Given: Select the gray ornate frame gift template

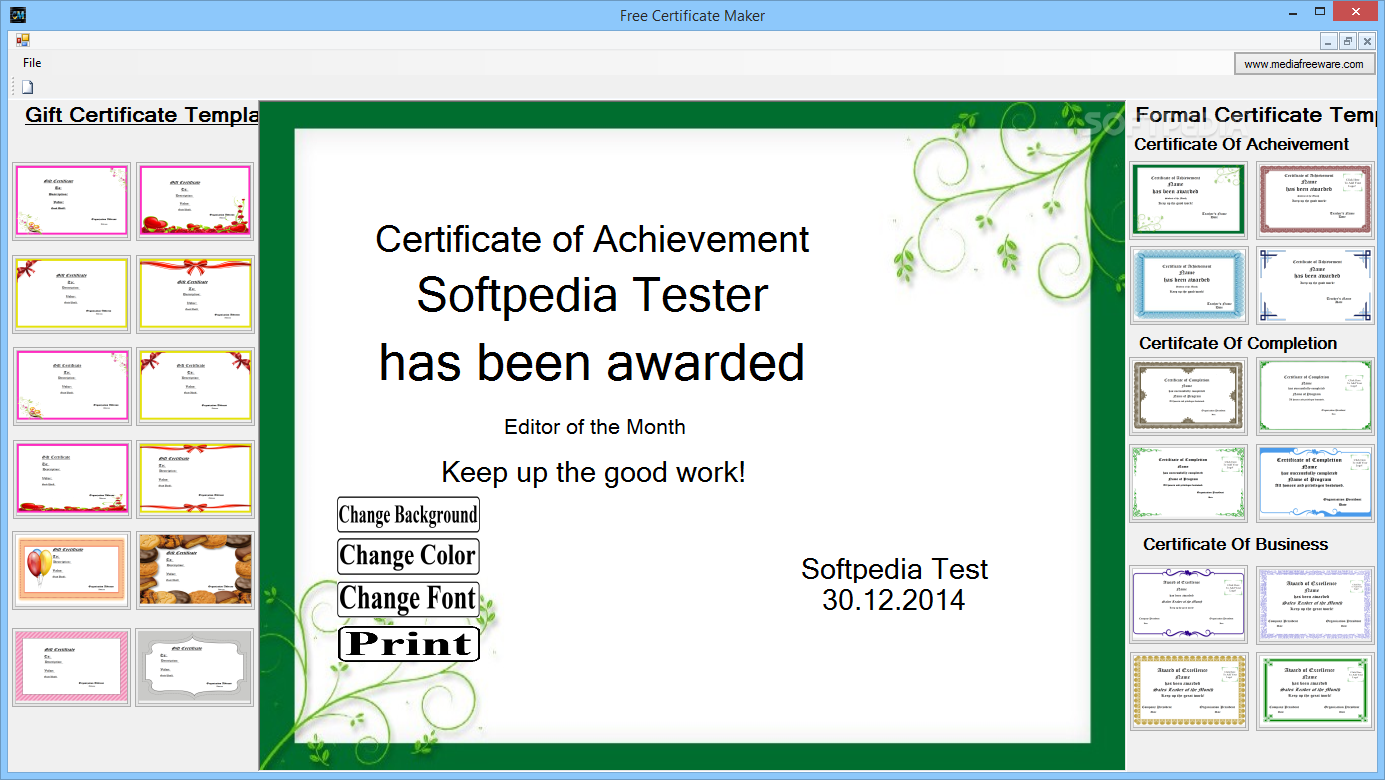Looking at the screenshot, I should click(195, 667).
